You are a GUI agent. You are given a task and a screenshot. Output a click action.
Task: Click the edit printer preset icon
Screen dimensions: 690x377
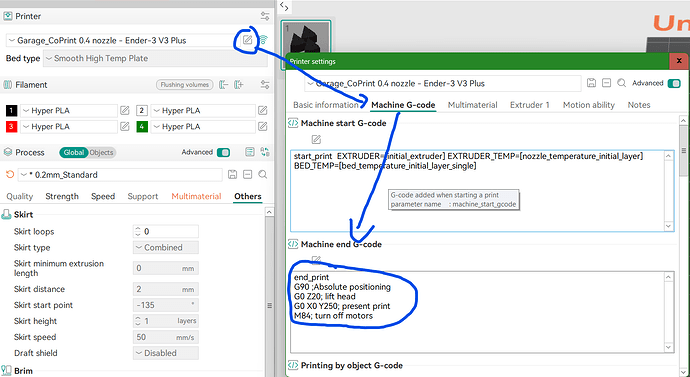(248, 40)
